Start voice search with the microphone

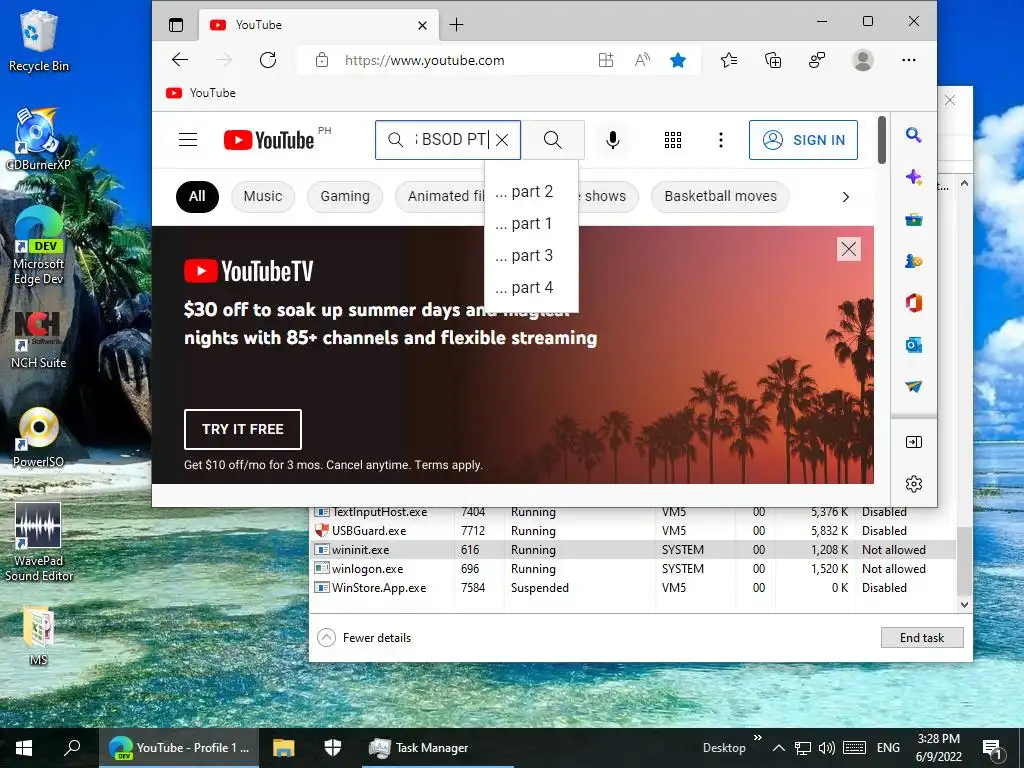pos(613,140)
